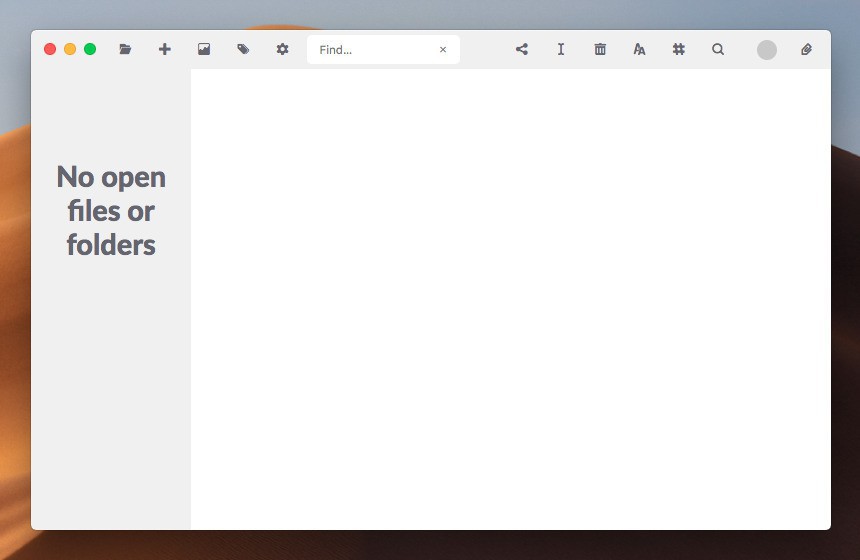
Task: Click the share/export icon
Action: point(522,49)
